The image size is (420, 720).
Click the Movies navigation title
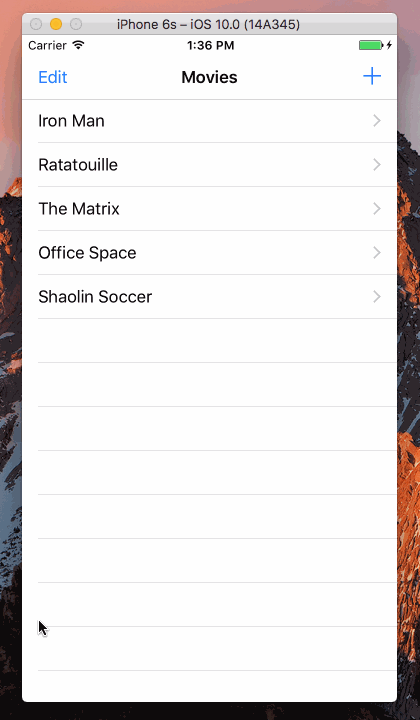[x=209, y=77]
